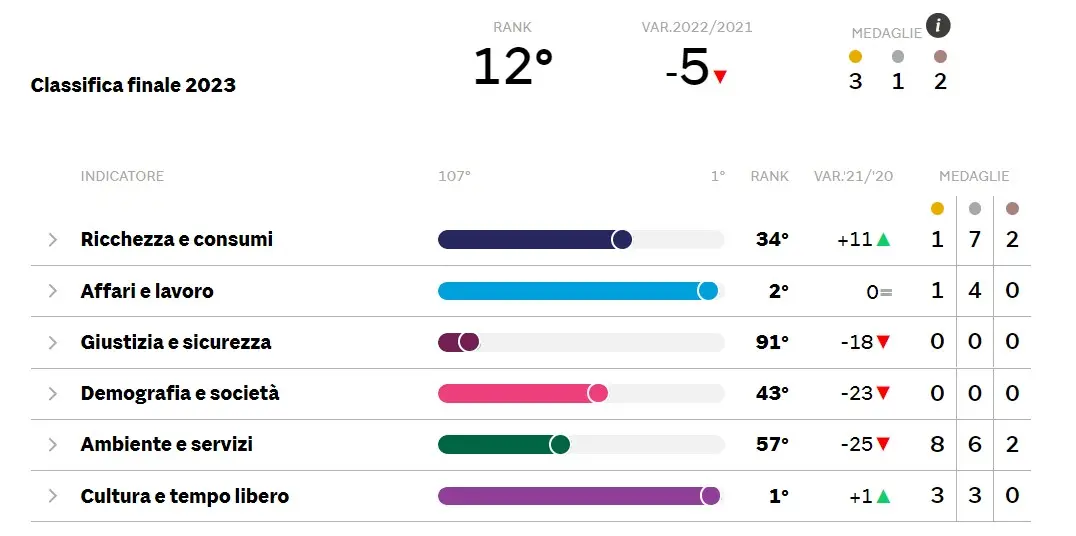Expand the Affari e lavoro chevron
This screenshot has width=1076, height=536.
point(53,291)
